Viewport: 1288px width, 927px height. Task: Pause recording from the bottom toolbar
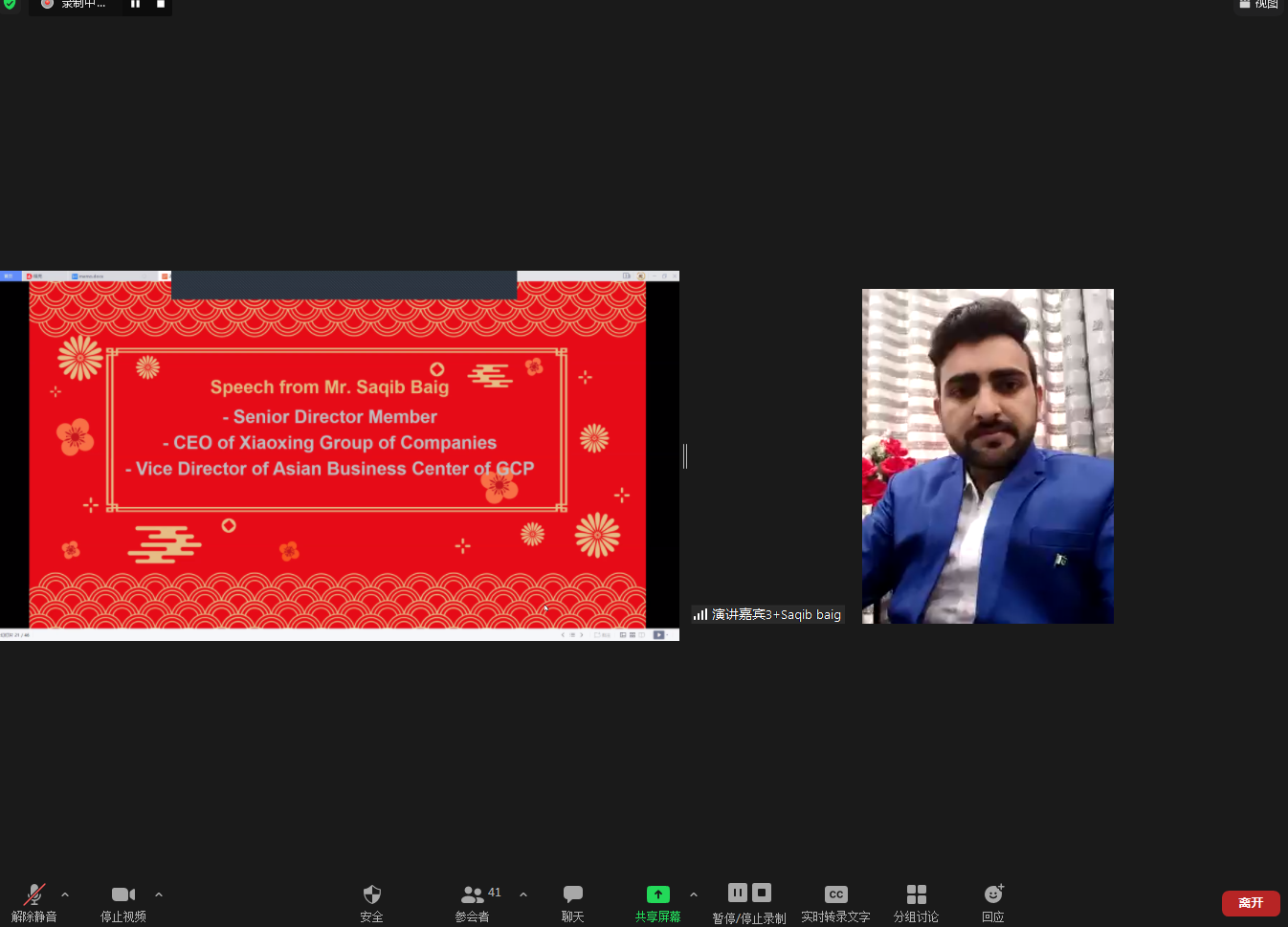tap(738, 893)
